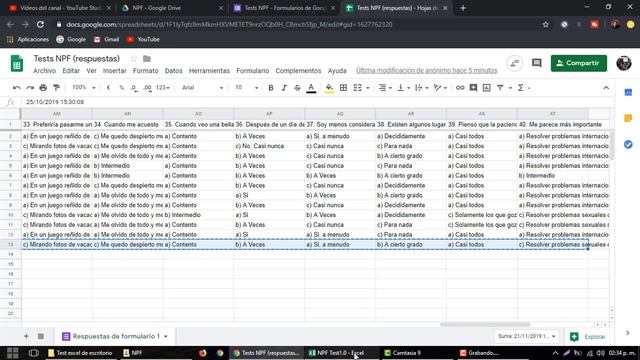Open vertical align options
The width and height of the screenshot is (640, 360).
403,88
